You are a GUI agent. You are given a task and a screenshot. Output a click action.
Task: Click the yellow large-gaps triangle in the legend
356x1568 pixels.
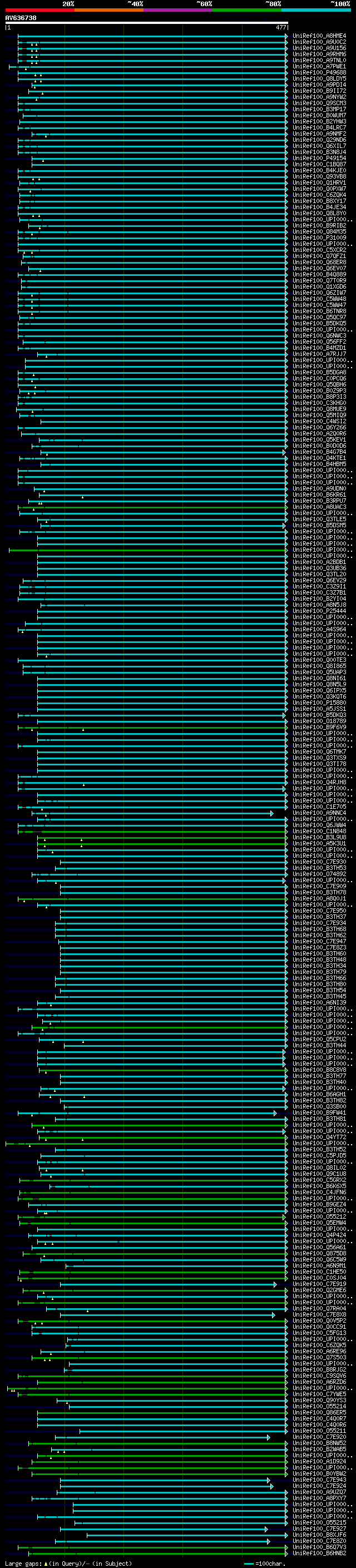tap(46, 1563)
